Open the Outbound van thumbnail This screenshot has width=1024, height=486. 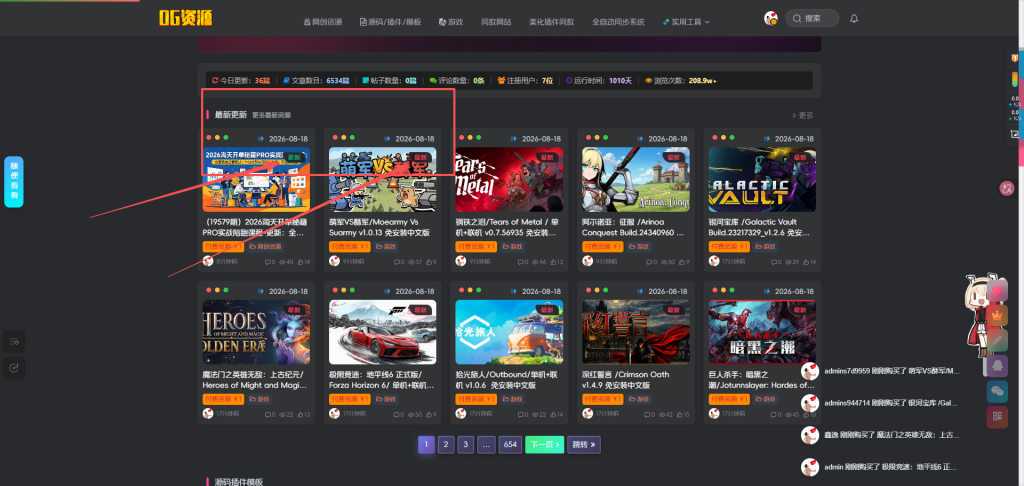(x=509, y=332)
